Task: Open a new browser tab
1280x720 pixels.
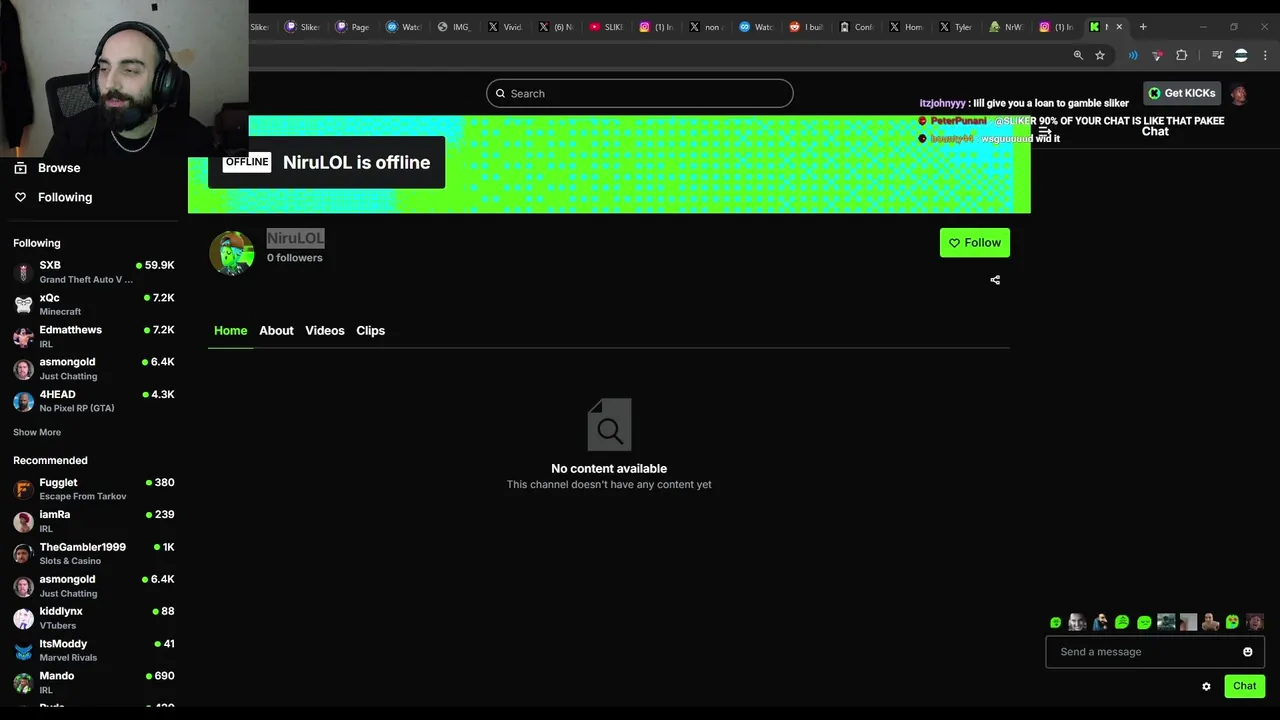Action: pyautogui.click(x=1143, y=27)
